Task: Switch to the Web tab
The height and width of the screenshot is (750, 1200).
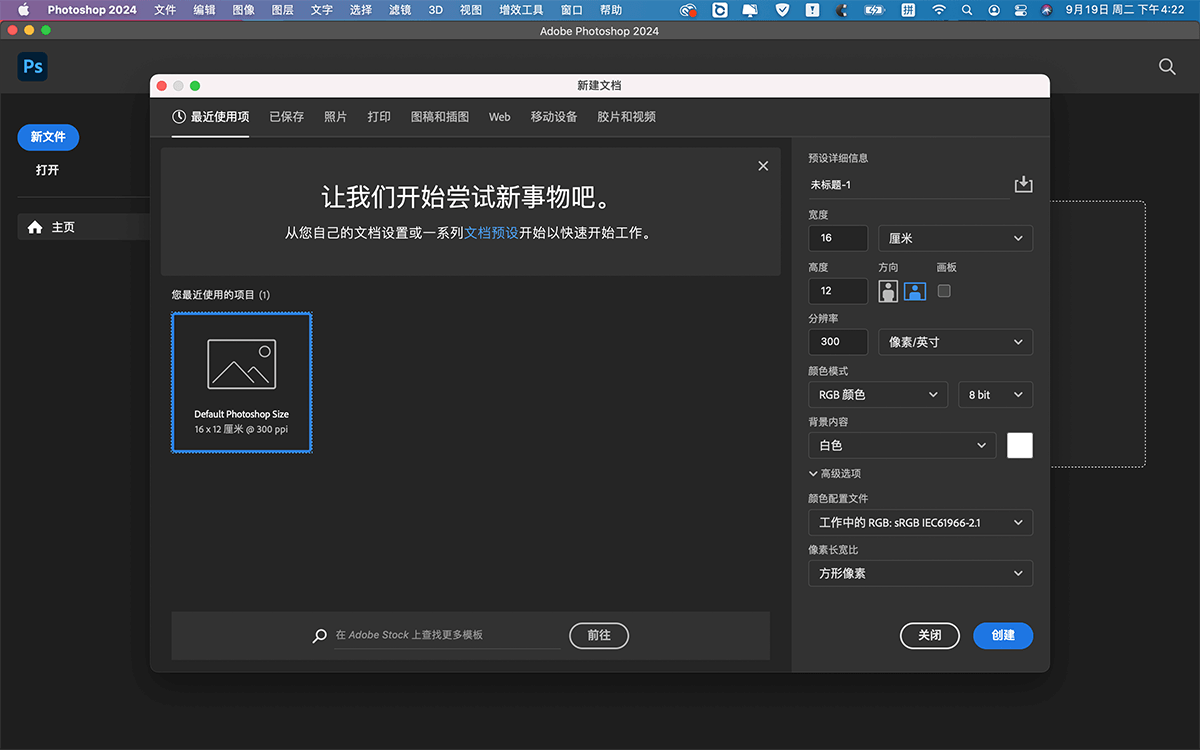Action: click(x=500, y=117)
